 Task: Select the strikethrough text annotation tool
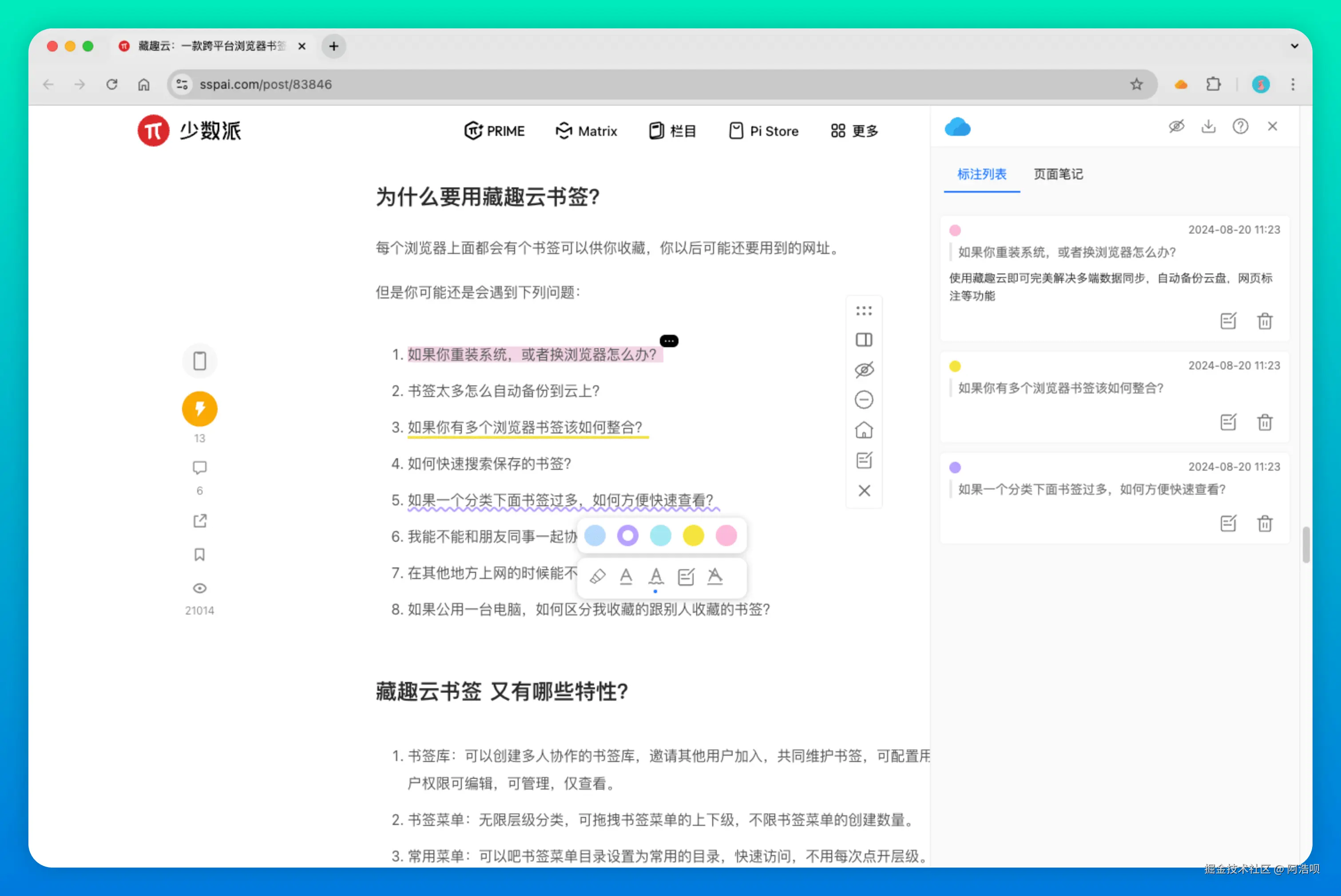(715, 576)
